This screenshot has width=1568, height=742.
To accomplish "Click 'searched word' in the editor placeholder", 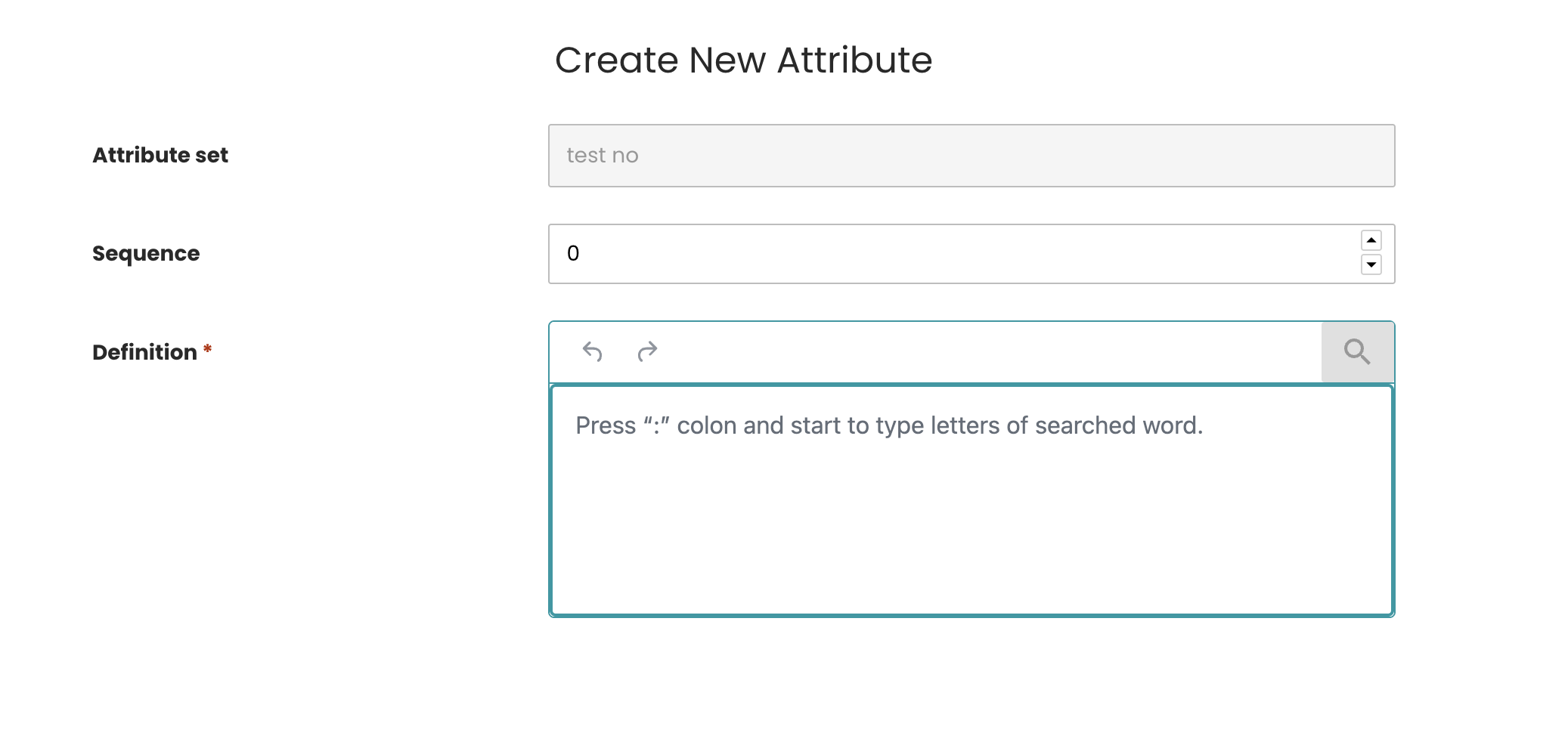I will 1117,425.
